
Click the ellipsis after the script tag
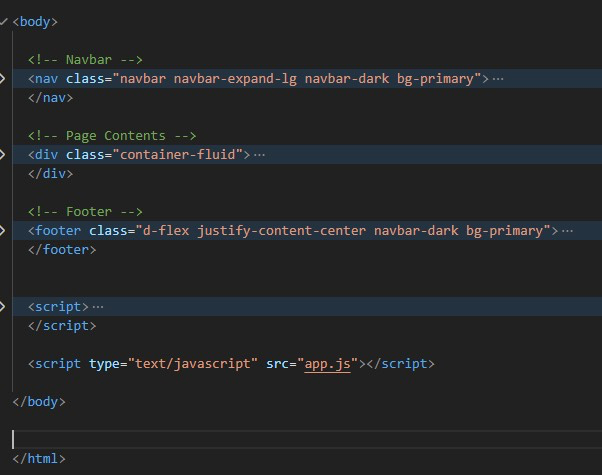click(x=98, y=307)
